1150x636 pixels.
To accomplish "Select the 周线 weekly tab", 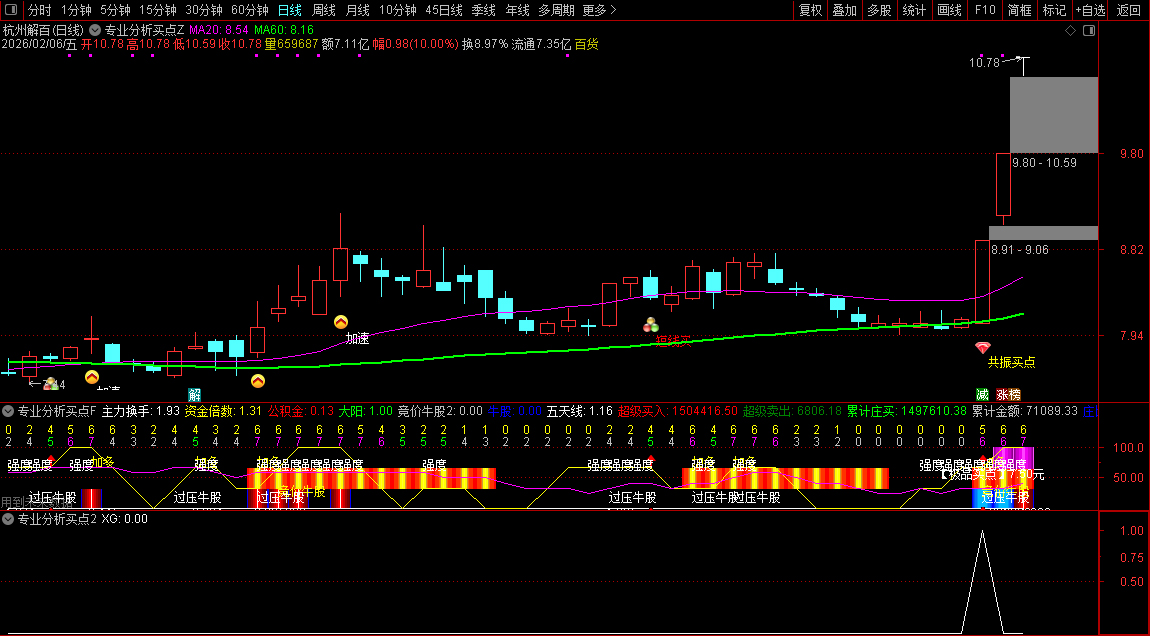I will [x=323, y=10].
